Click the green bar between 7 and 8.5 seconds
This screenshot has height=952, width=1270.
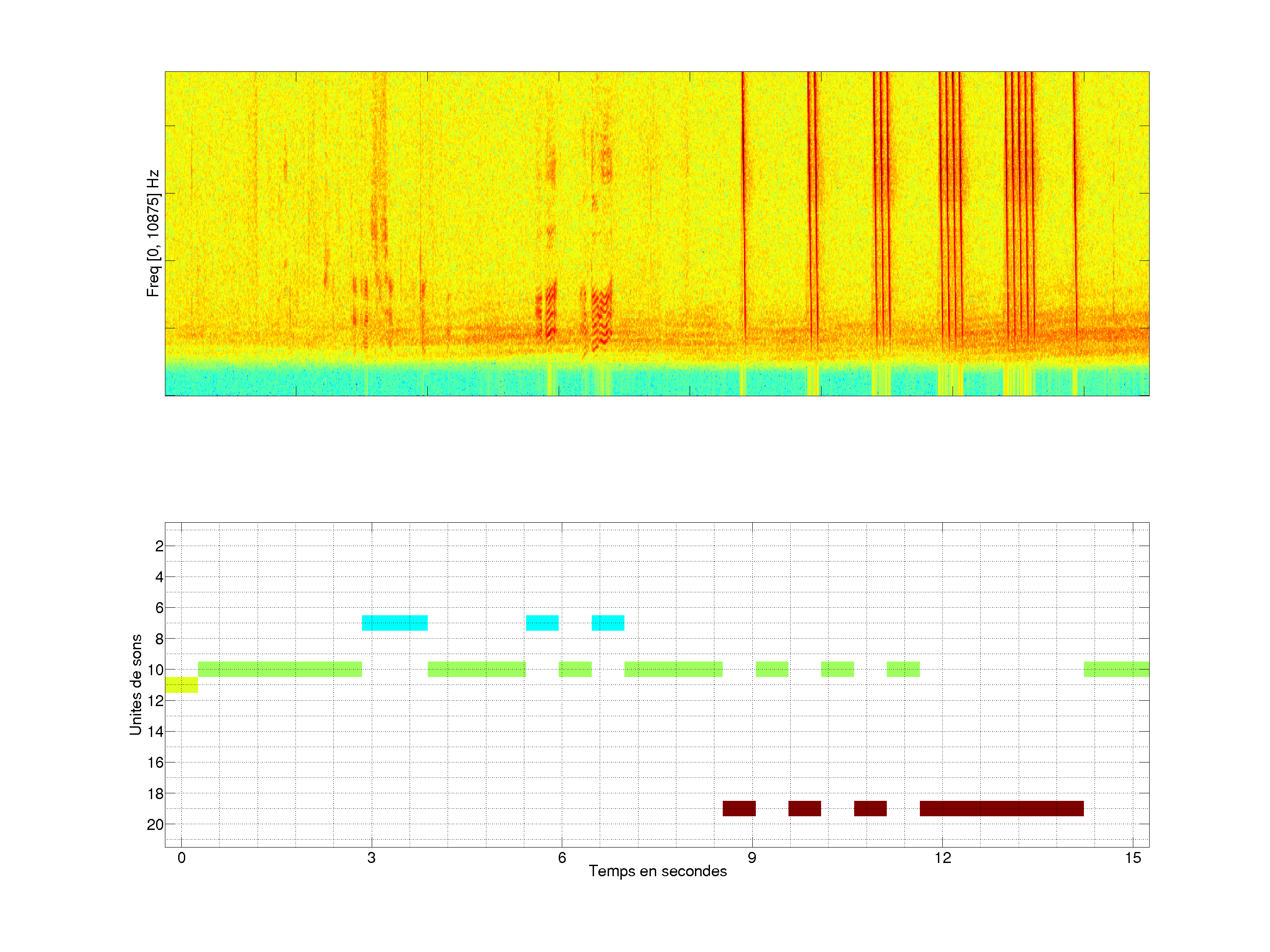(673, 669)
